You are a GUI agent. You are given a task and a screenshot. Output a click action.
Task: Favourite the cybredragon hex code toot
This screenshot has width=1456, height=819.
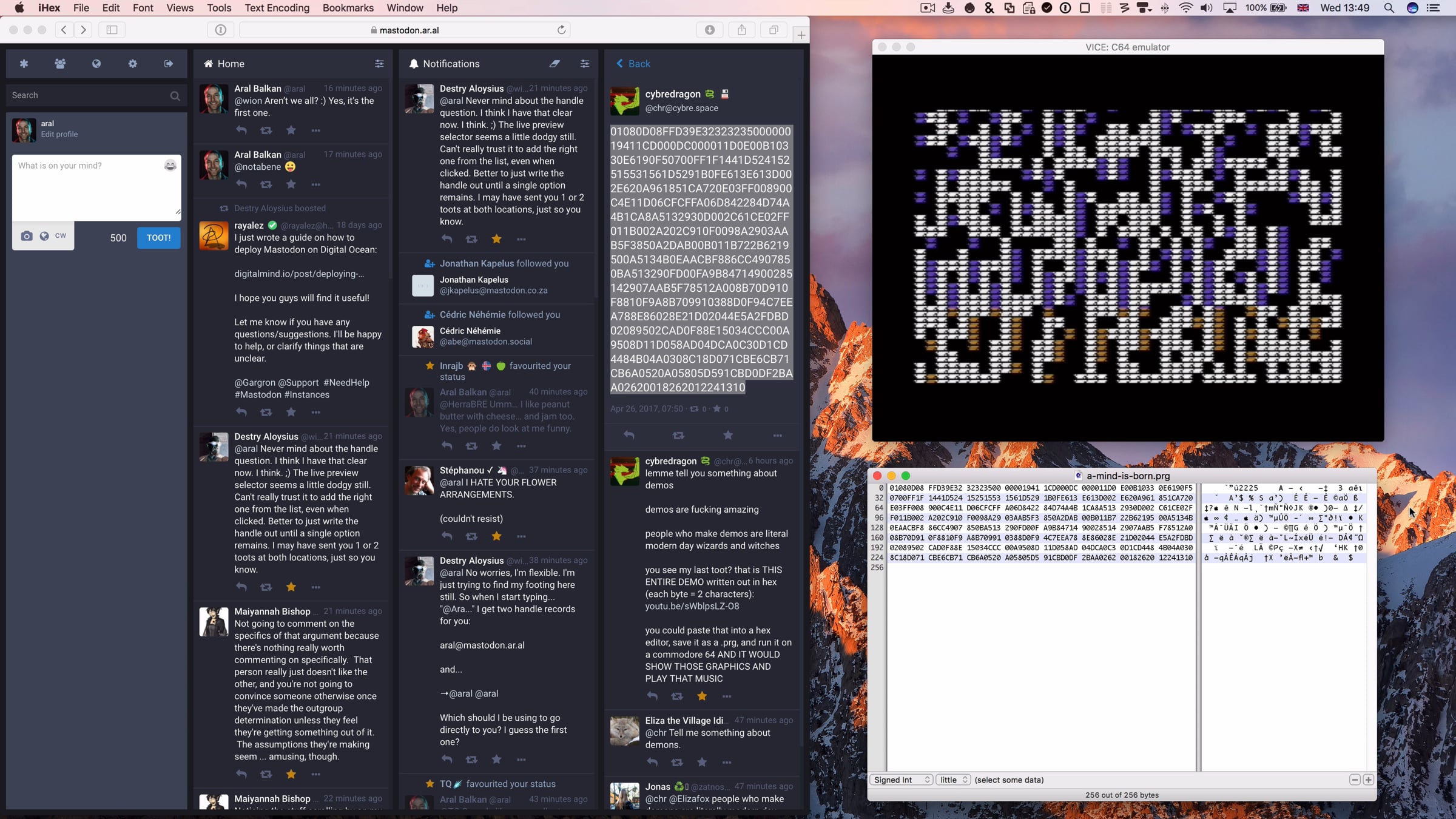point(728,435)
